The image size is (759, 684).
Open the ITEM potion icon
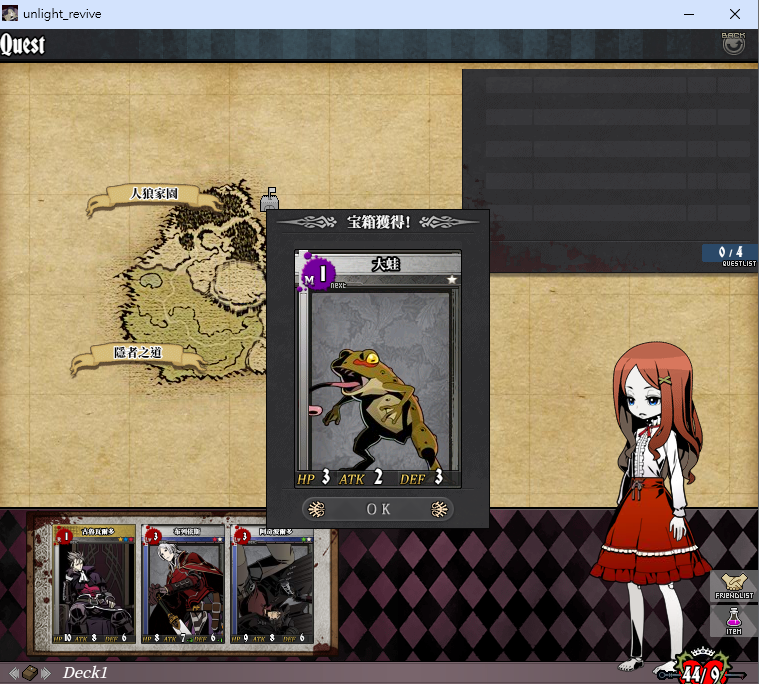(x=734, y=621)
